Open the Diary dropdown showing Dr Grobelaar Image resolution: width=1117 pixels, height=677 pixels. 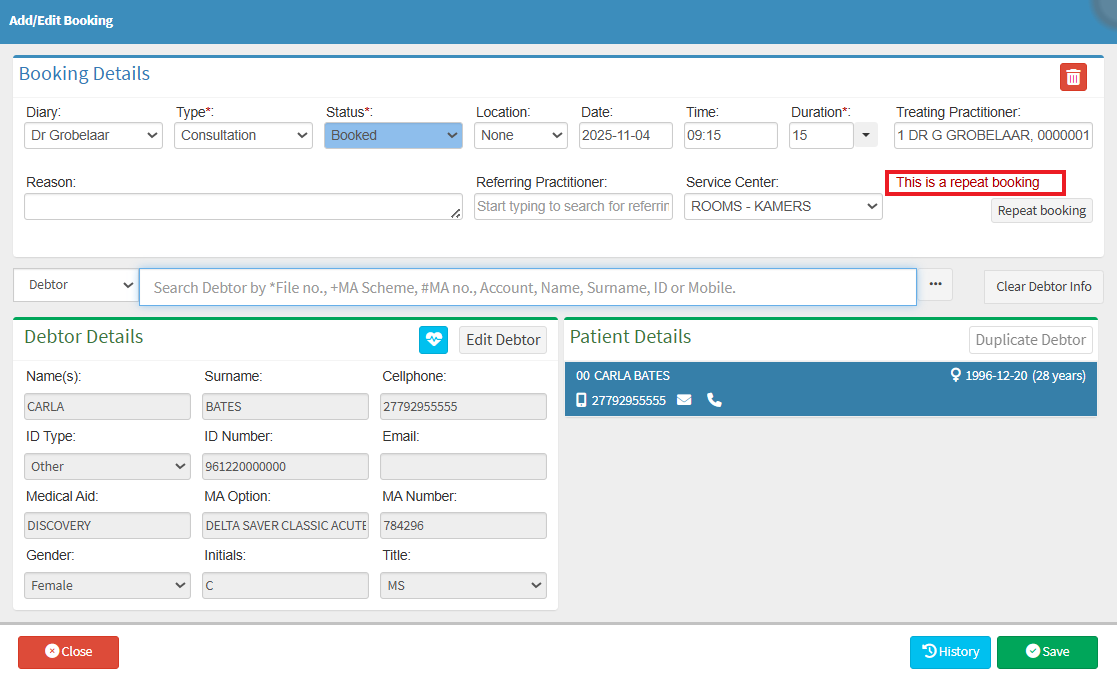93,136
